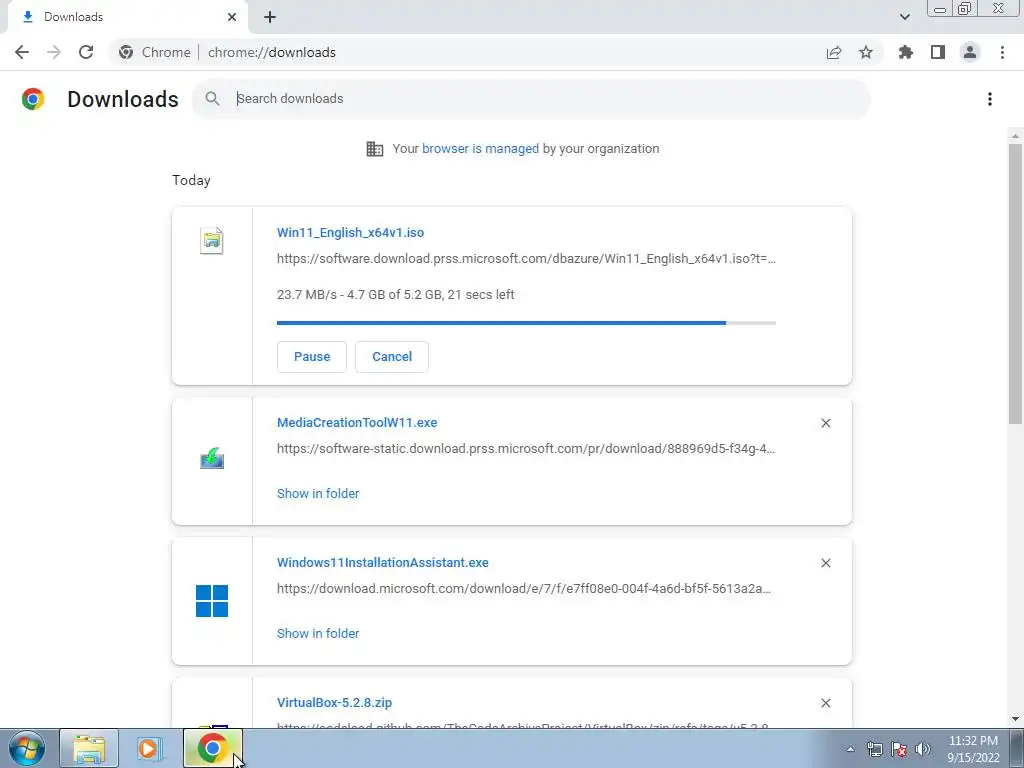Remove Windows11InstallationAssistant.exe from list

pyautogui.click(x=825, y=563)
